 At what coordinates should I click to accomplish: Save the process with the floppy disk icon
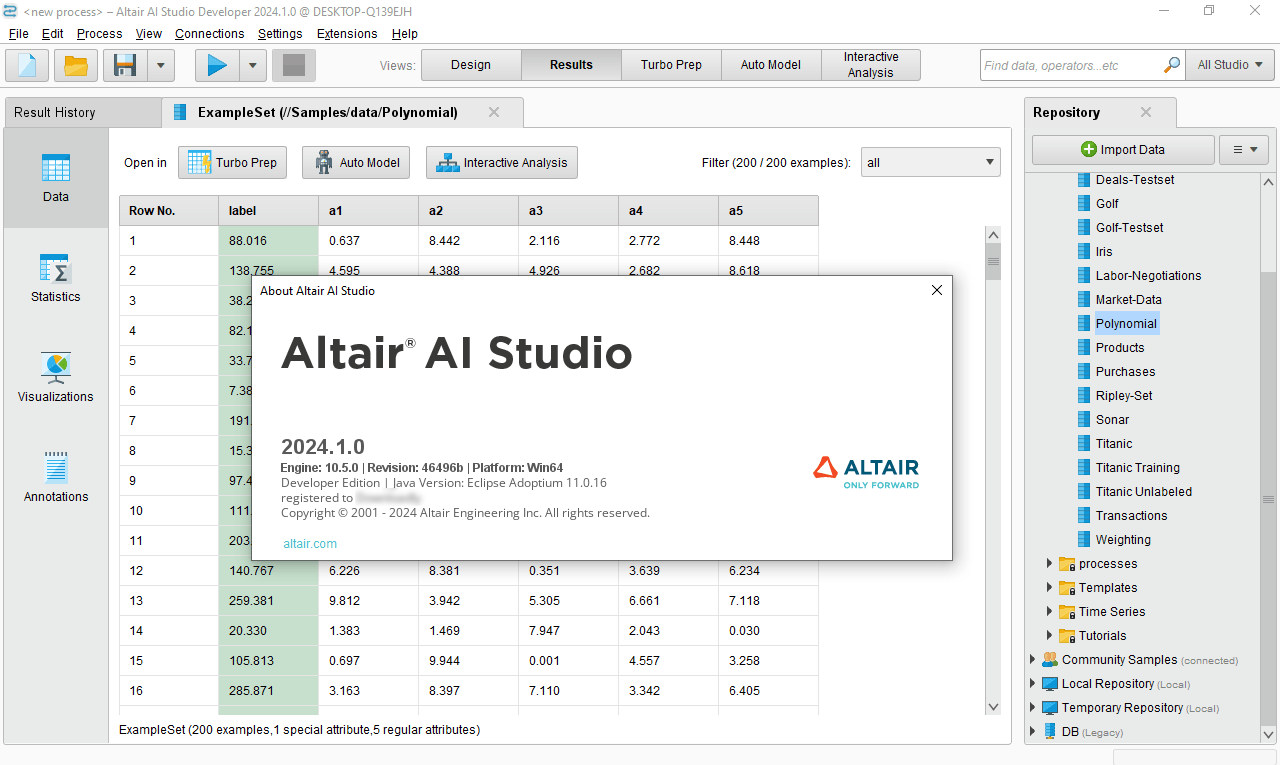pos(125,65)
